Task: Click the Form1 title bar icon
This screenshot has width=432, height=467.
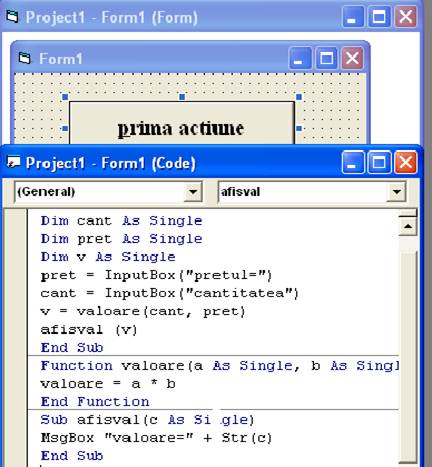Action: point(25,58)
